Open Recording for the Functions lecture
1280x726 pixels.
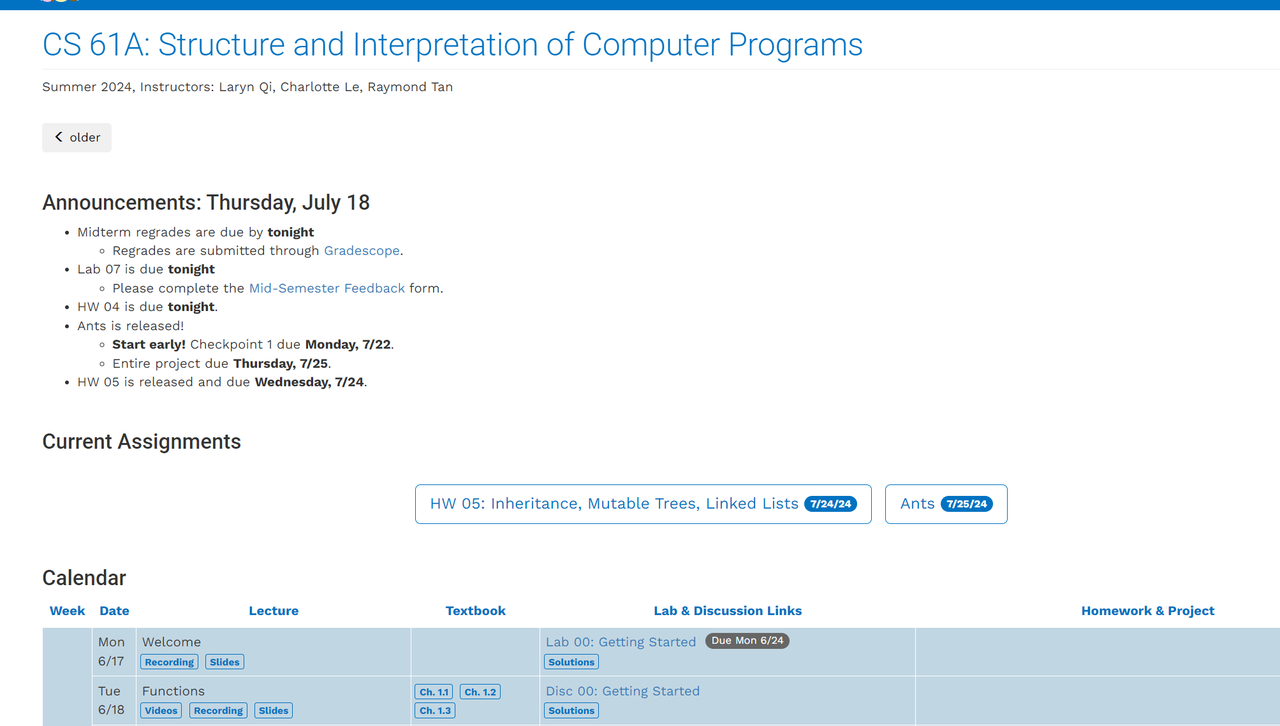(218, 711)
